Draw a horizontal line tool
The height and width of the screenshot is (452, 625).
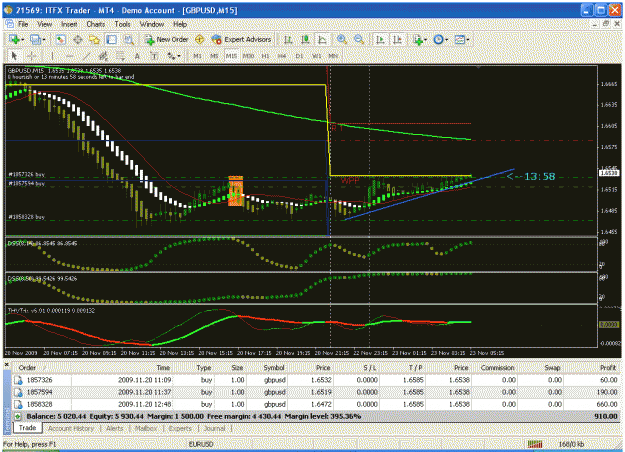(69, 56)
